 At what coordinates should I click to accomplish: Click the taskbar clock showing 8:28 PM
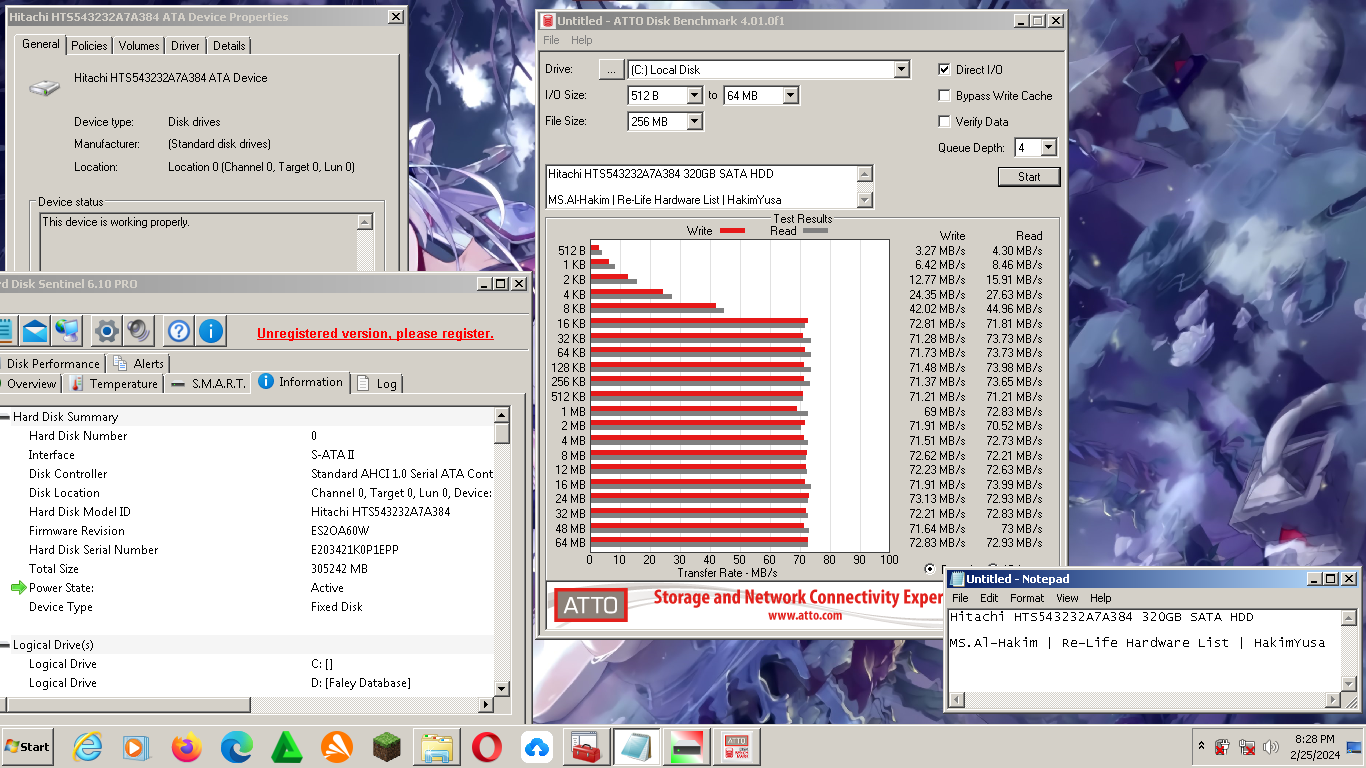1314,739
